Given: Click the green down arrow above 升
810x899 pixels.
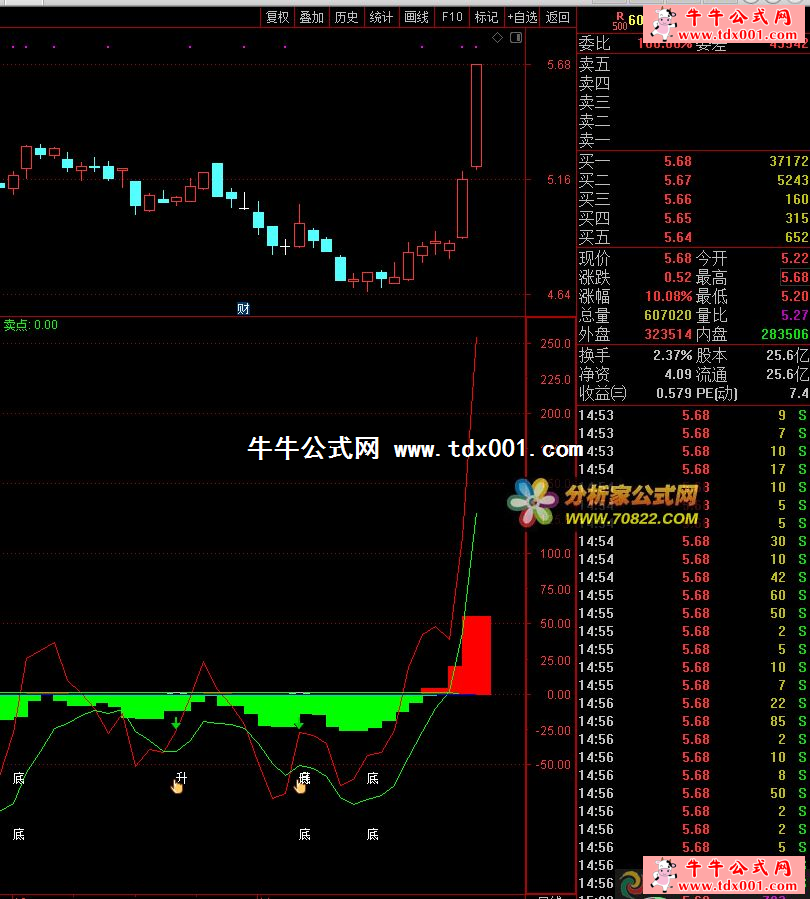Looking at the screenshot, I should (x=176, y=723).
